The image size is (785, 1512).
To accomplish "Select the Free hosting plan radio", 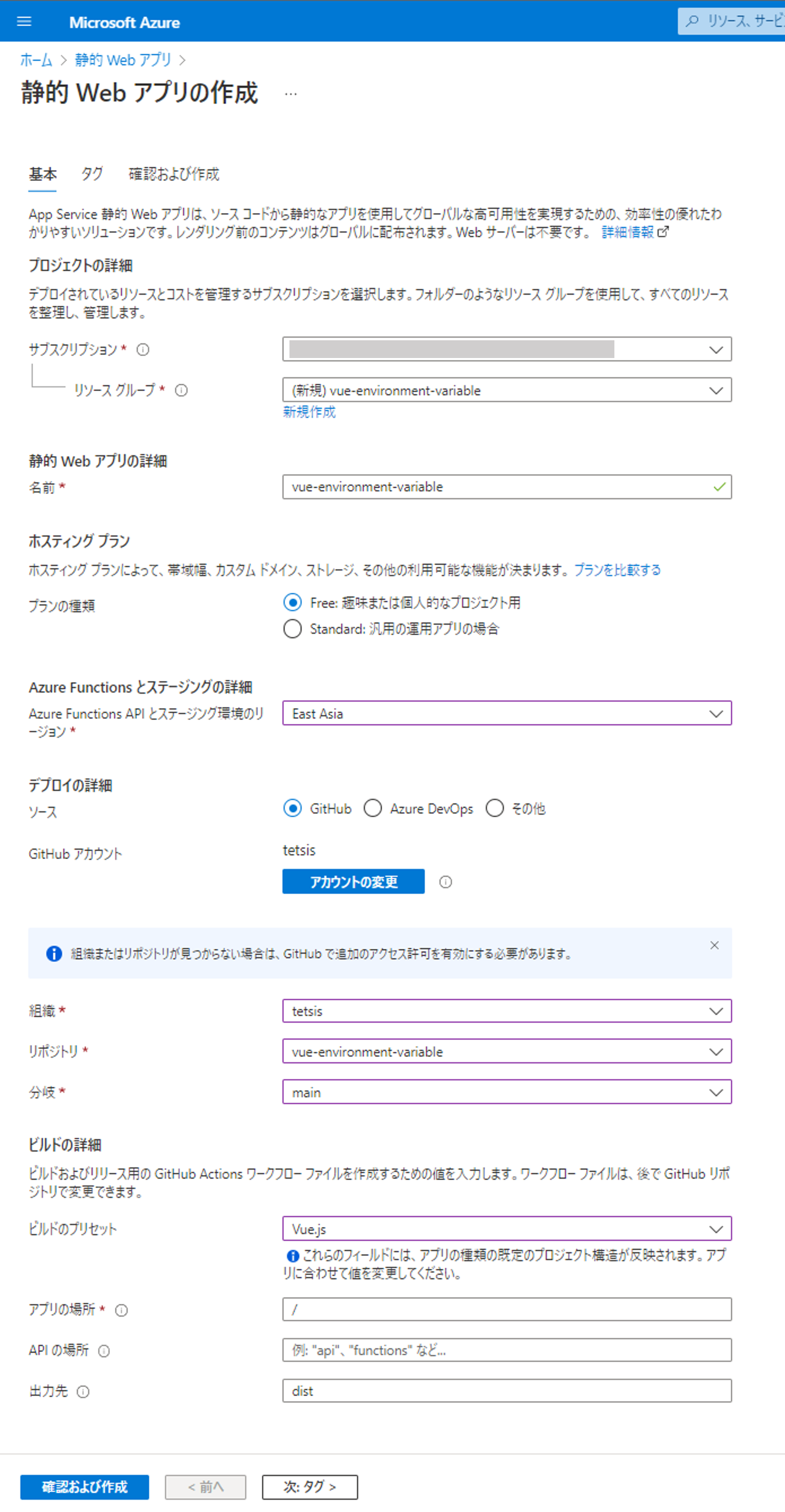I will click(x=292, y=603).
